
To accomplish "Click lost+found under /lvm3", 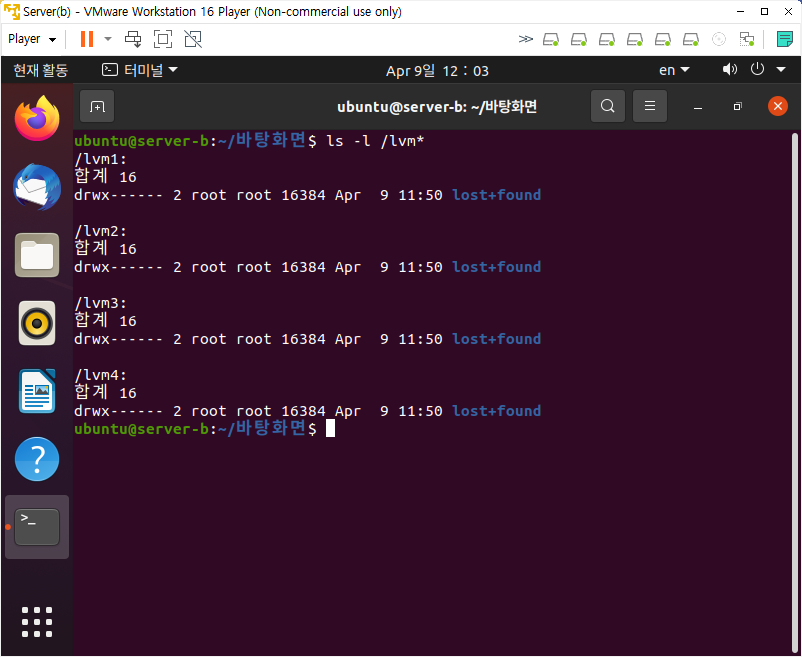I will 497,339.
